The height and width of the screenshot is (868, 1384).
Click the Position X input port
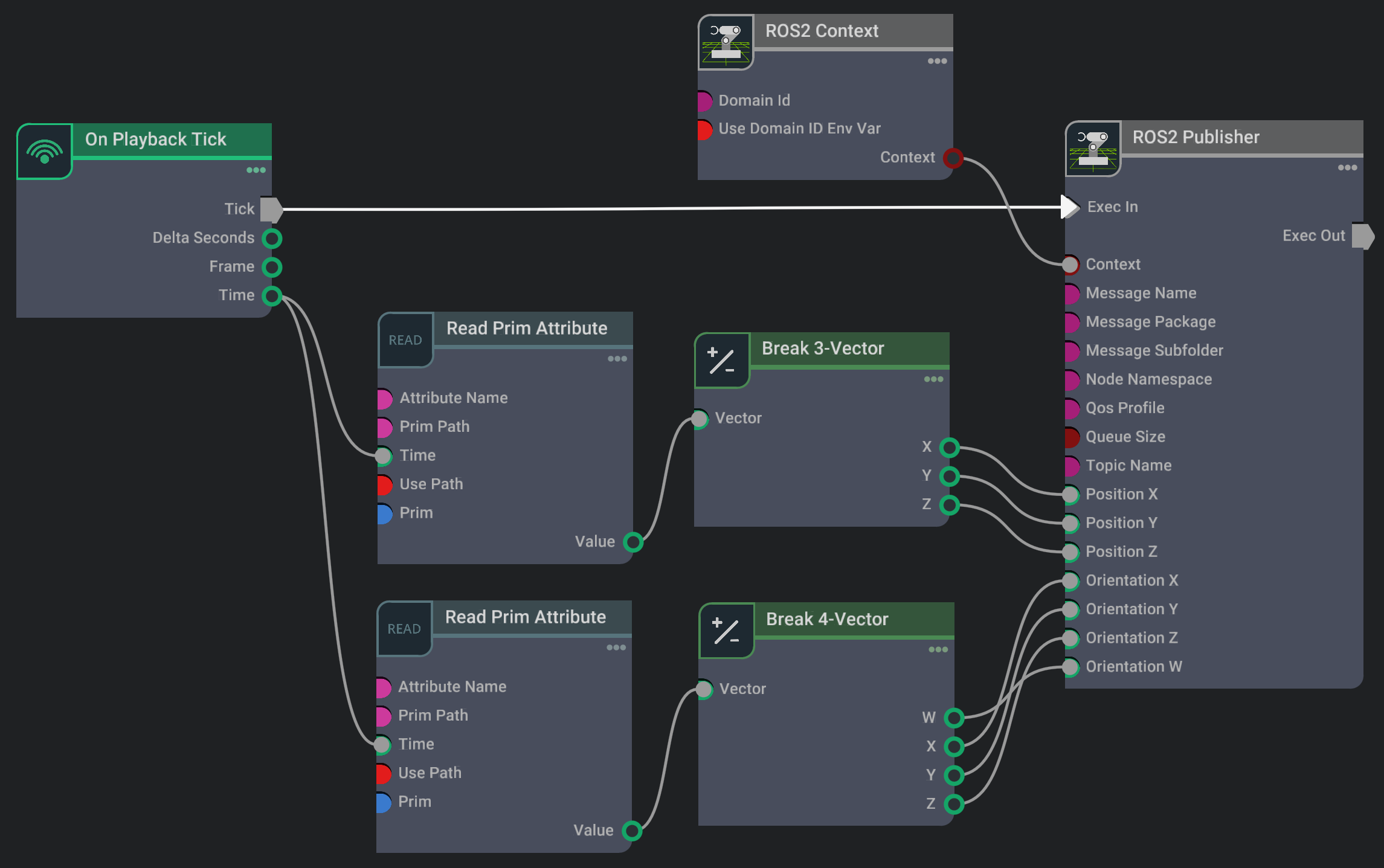(x=1070, y=495)
